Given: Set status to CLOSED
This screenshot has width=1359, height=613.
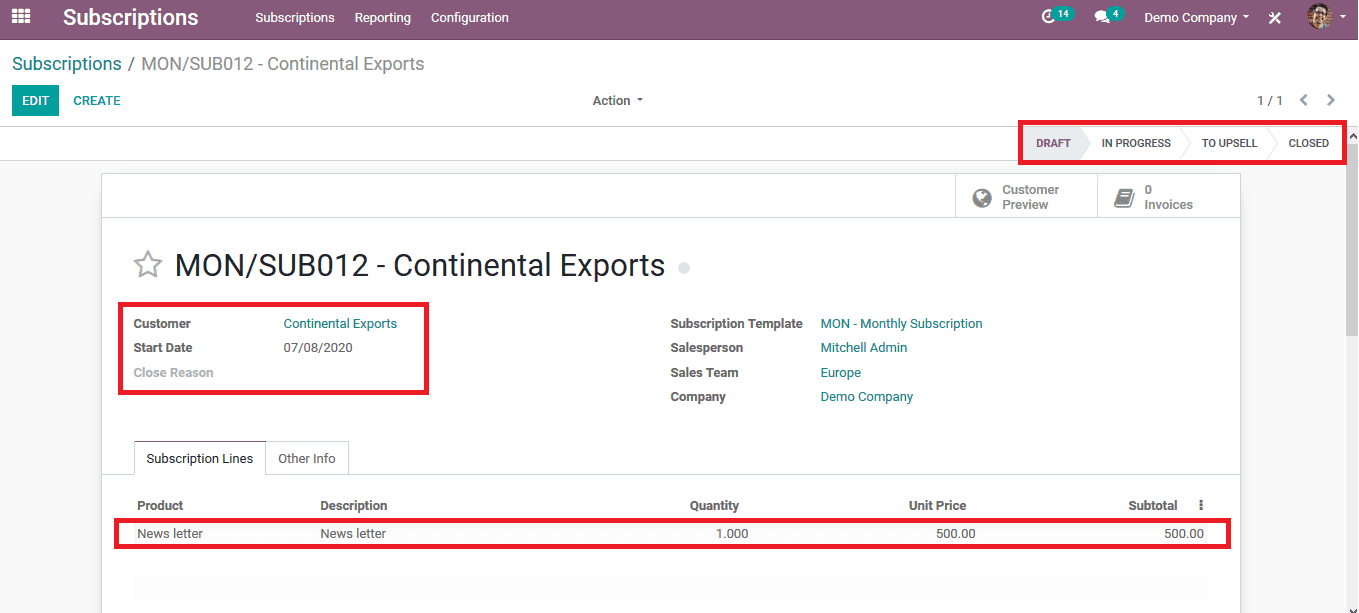Looking at the screenshot, I should pyautogui.click(x=1308, y=143).
